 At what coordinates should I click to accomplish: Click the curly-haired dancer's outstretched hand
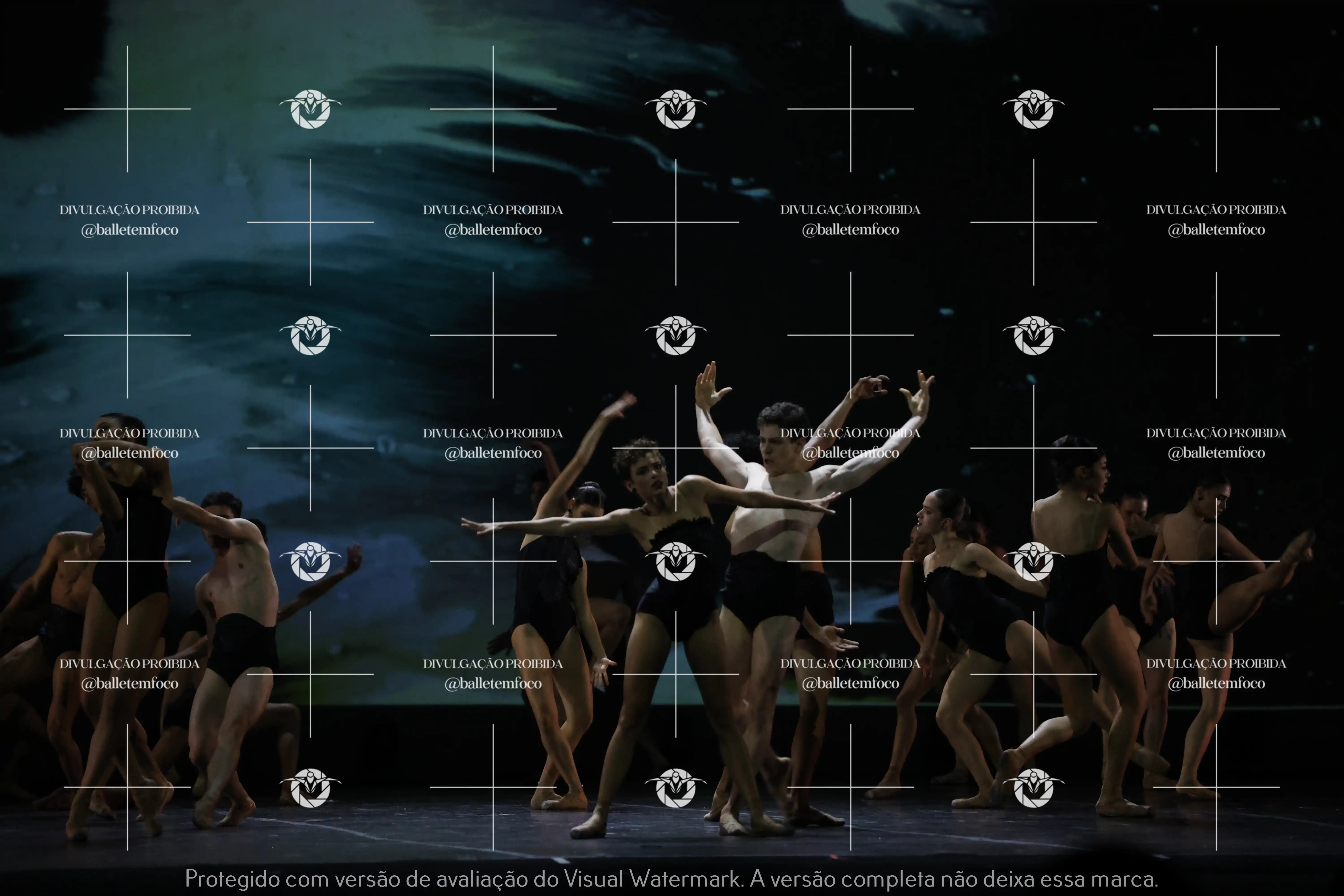point(475,526)
